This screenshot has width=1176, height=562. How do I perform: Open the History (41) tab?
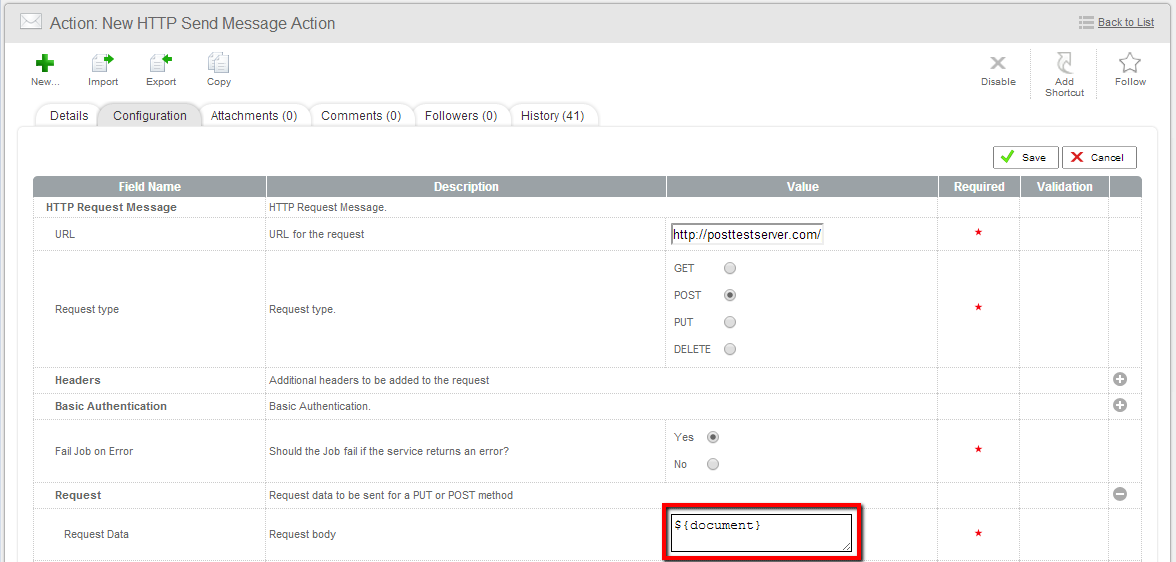pos(552,116)
